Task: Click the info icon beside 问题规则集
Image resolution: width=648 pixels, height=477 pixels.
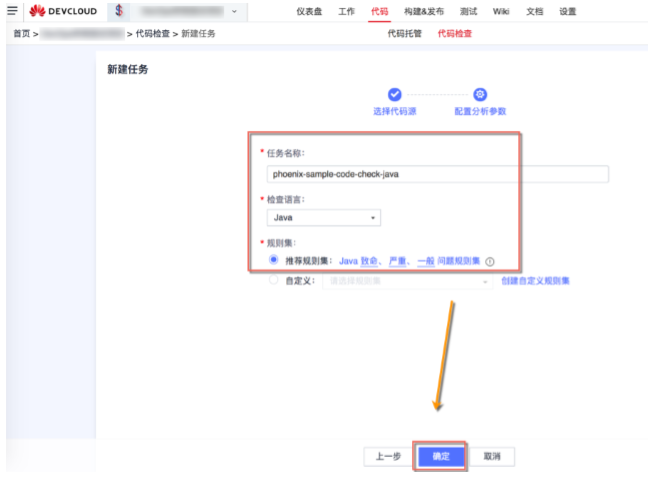Action: click(490, 262)
